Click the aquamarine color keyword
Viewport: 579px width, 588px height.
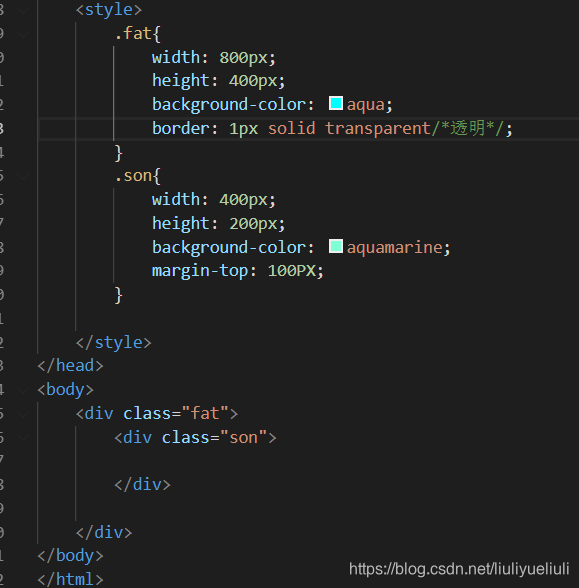(x=395, y=248)
